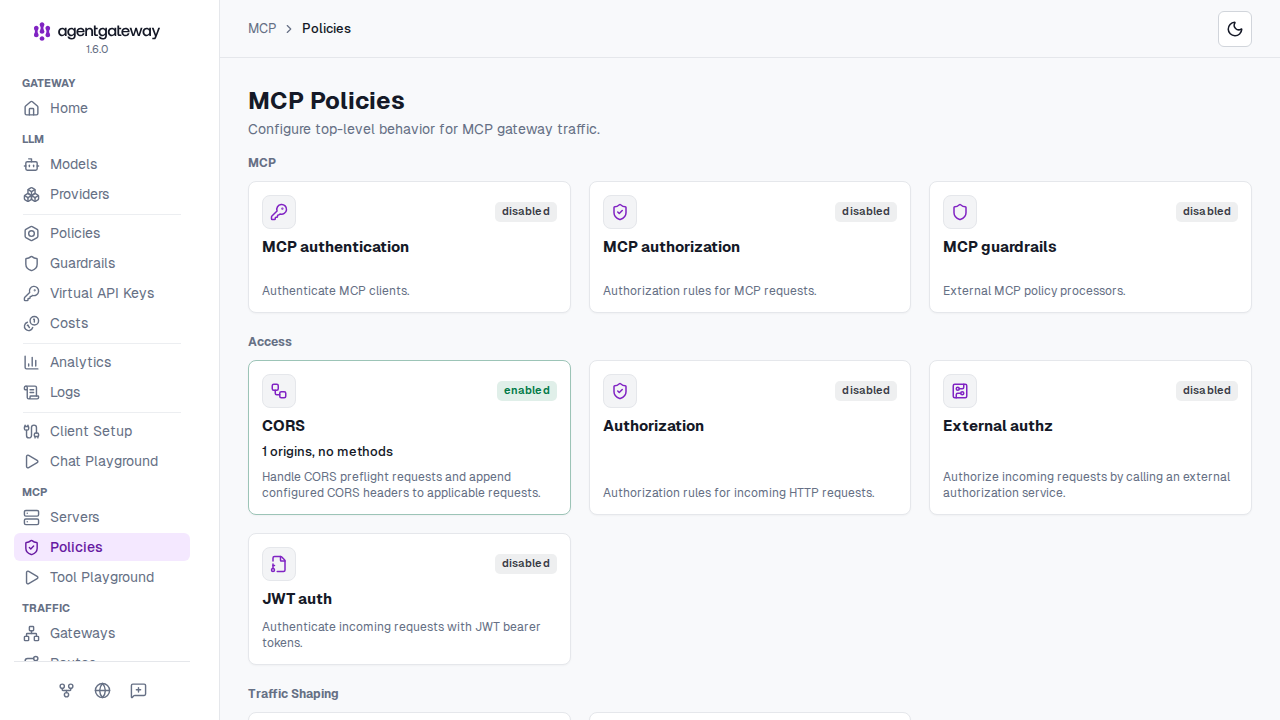Open the CORS policy card
Image resolution: width=1280 pixels, height=720 pixels.
[409, 438]
